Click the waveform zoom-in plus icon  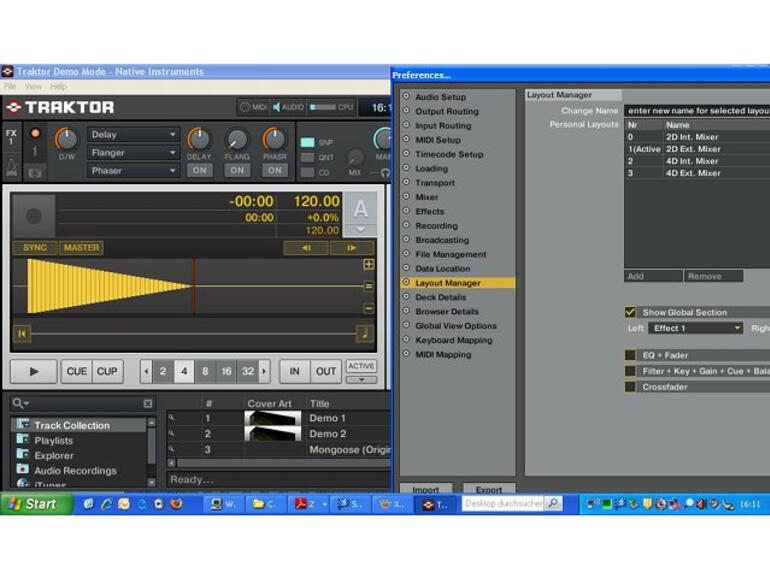(369, 264)
